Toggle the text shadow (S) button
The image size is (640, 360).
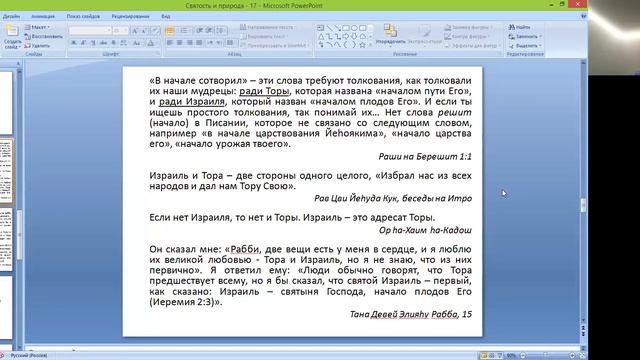pyautogui.click(x=114, y=43)
